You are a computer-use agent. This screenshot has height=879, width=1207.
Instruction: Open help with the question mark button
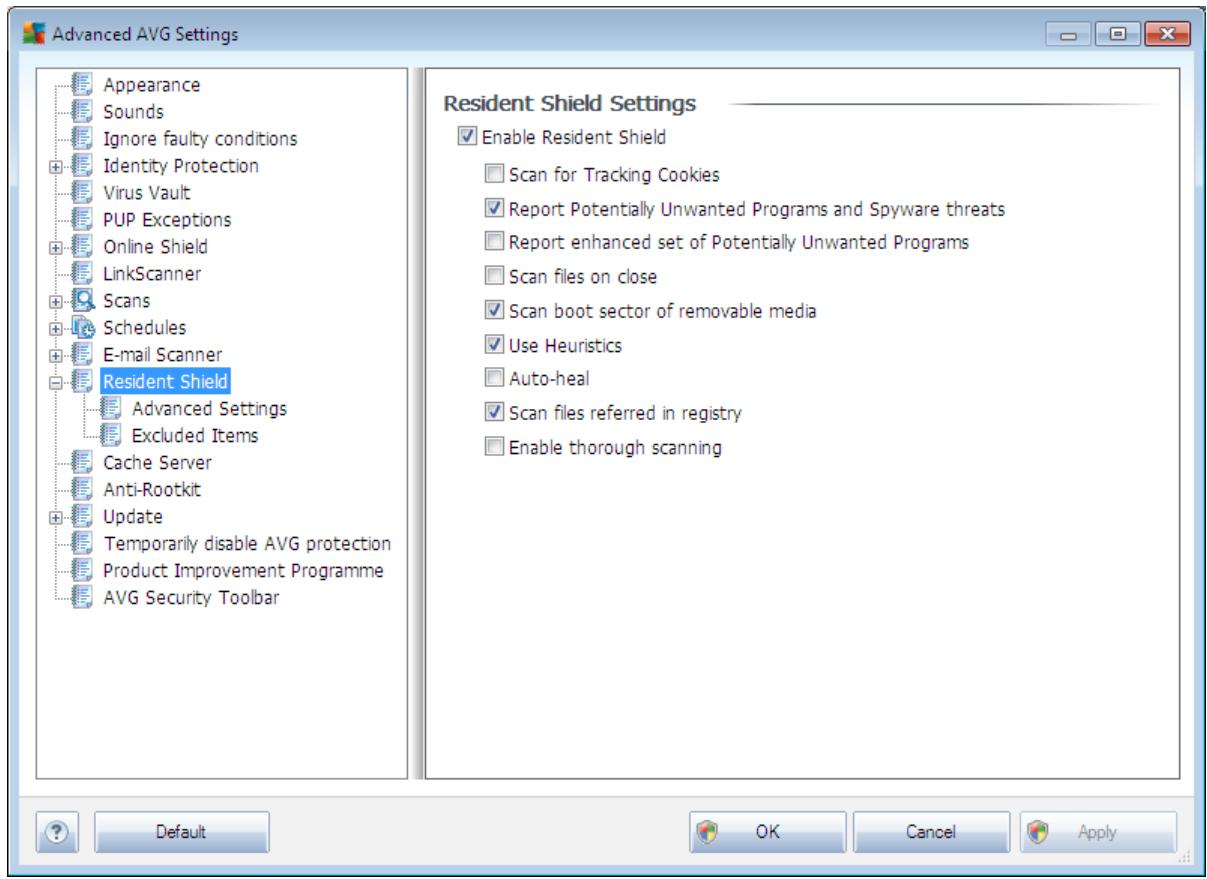coord(57,831)
